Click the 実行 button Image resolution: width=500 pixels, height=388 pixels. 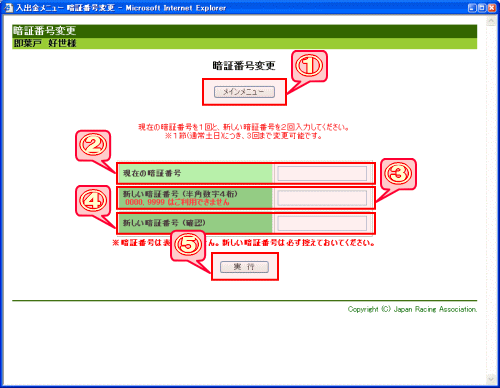coord(244,267)
